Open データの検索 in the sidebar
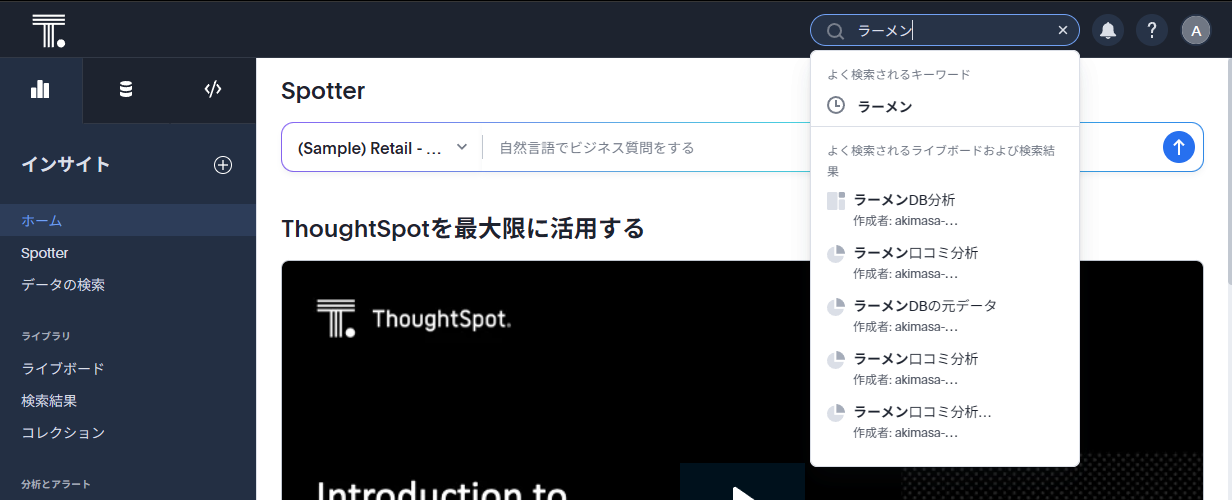This screenshot has height=500, width=1232. click(x=63, y=285)
